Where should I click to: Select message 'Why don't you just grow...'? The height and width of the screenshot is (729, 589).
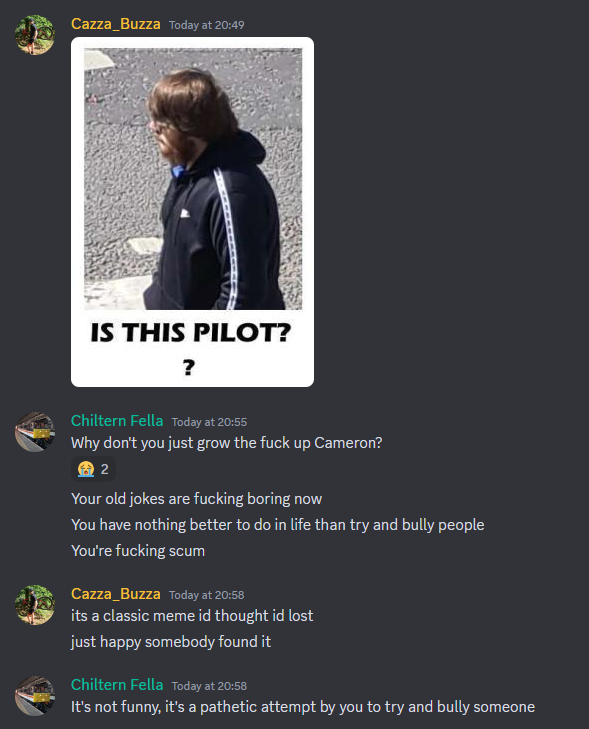point(226,443)
